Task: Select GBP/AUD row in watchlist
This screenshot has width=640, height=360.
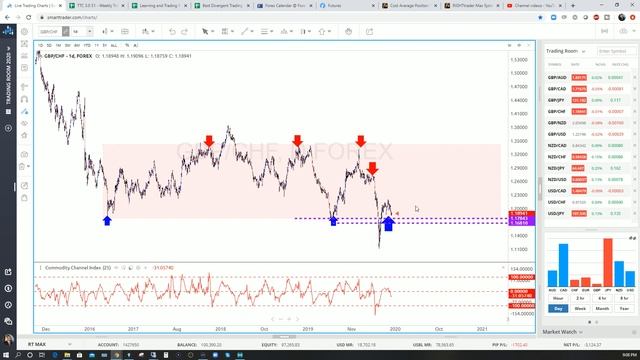Action: tap(590, 77)
